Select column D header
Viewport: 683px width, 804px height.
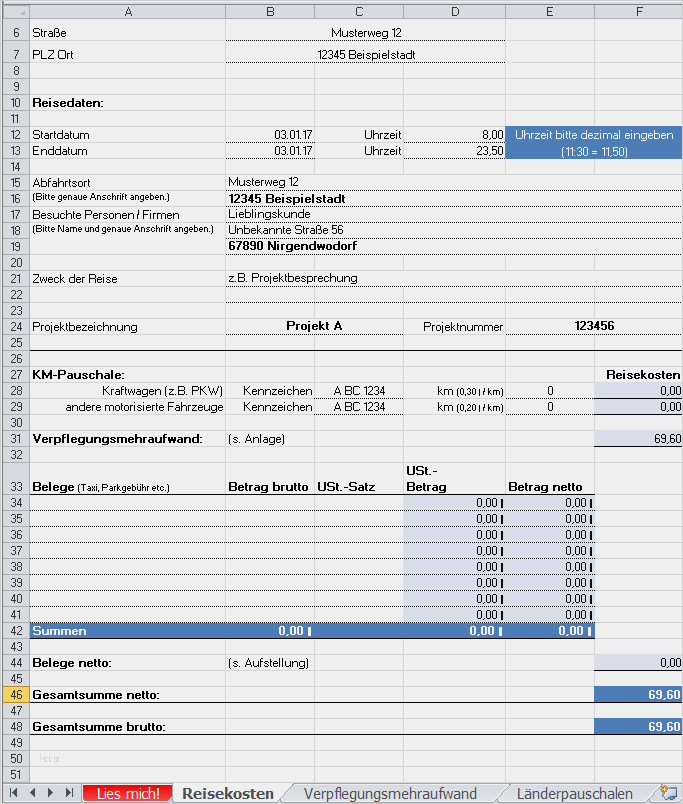point(455,11)
